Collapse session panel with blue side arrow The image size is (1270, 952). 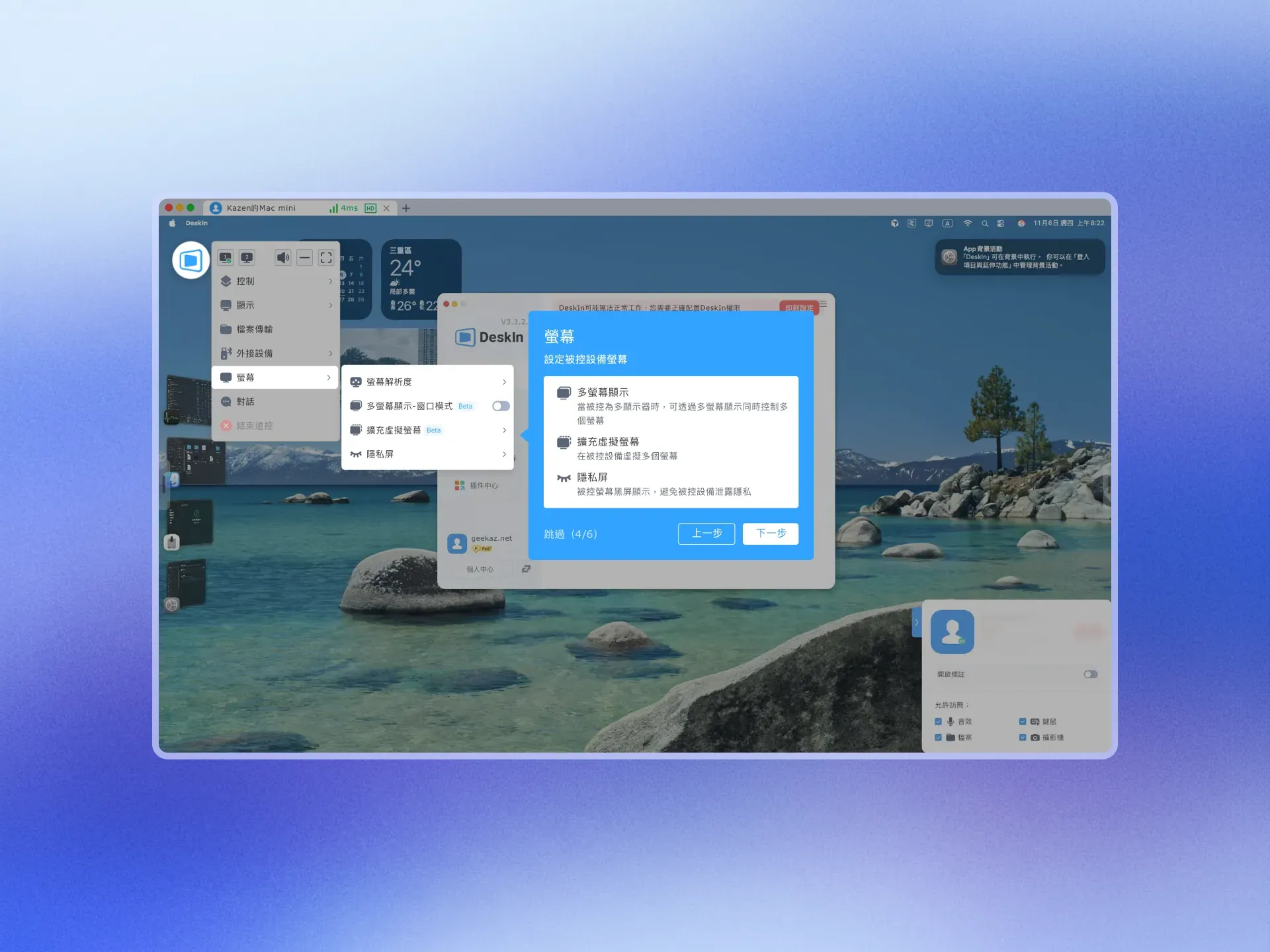click(x=917, y=622)
